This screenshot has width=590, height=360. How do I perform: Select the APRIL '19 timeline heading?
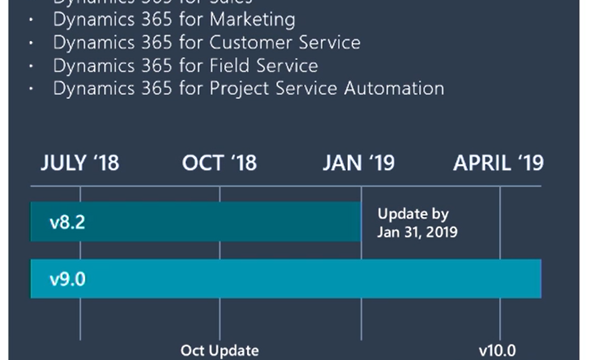tap(499, 163)
